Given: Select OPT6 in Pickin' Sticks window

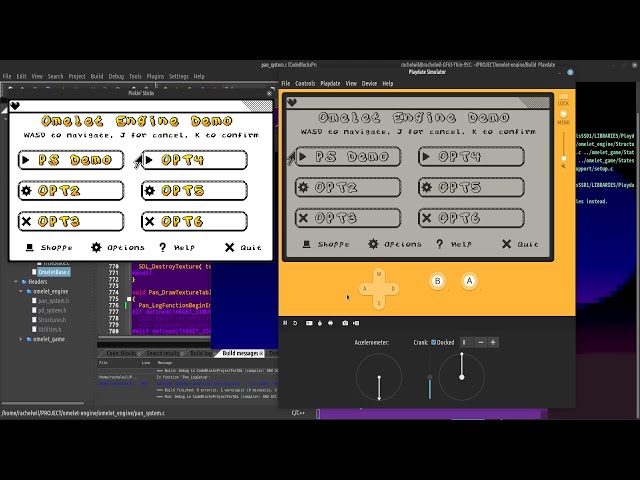Looking at the screenshot, I should coord(194,221).
